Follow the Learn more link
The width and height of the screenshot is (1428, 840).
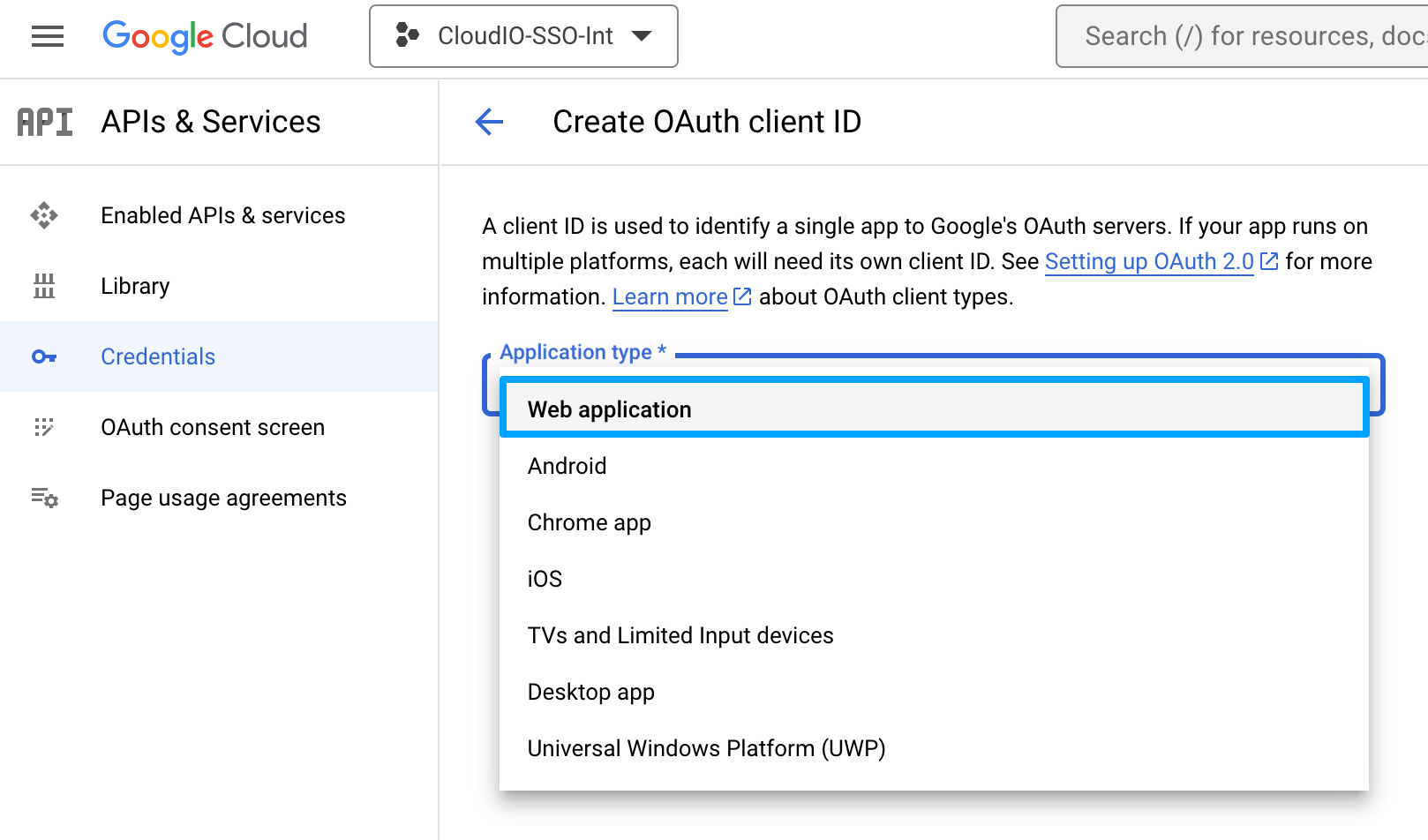pyautogui.click(x=670, y=297)
